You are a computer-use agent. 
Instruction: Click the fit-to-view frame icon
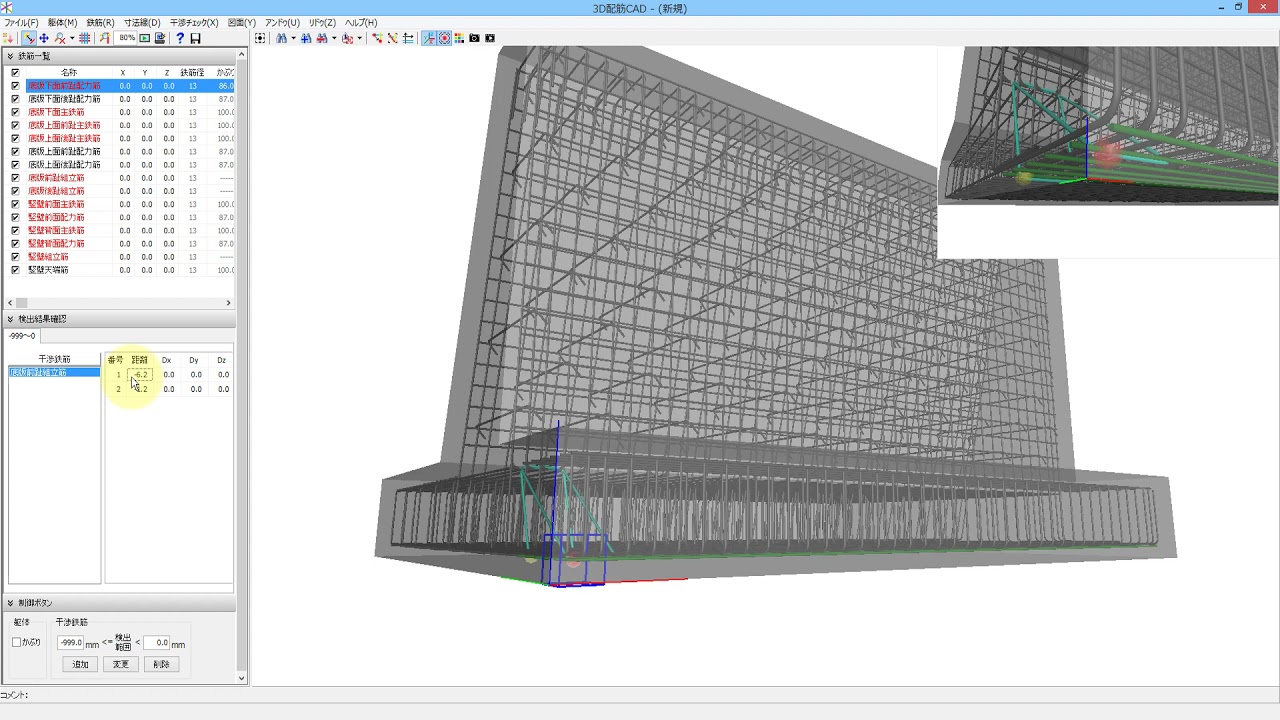point(260,38)
